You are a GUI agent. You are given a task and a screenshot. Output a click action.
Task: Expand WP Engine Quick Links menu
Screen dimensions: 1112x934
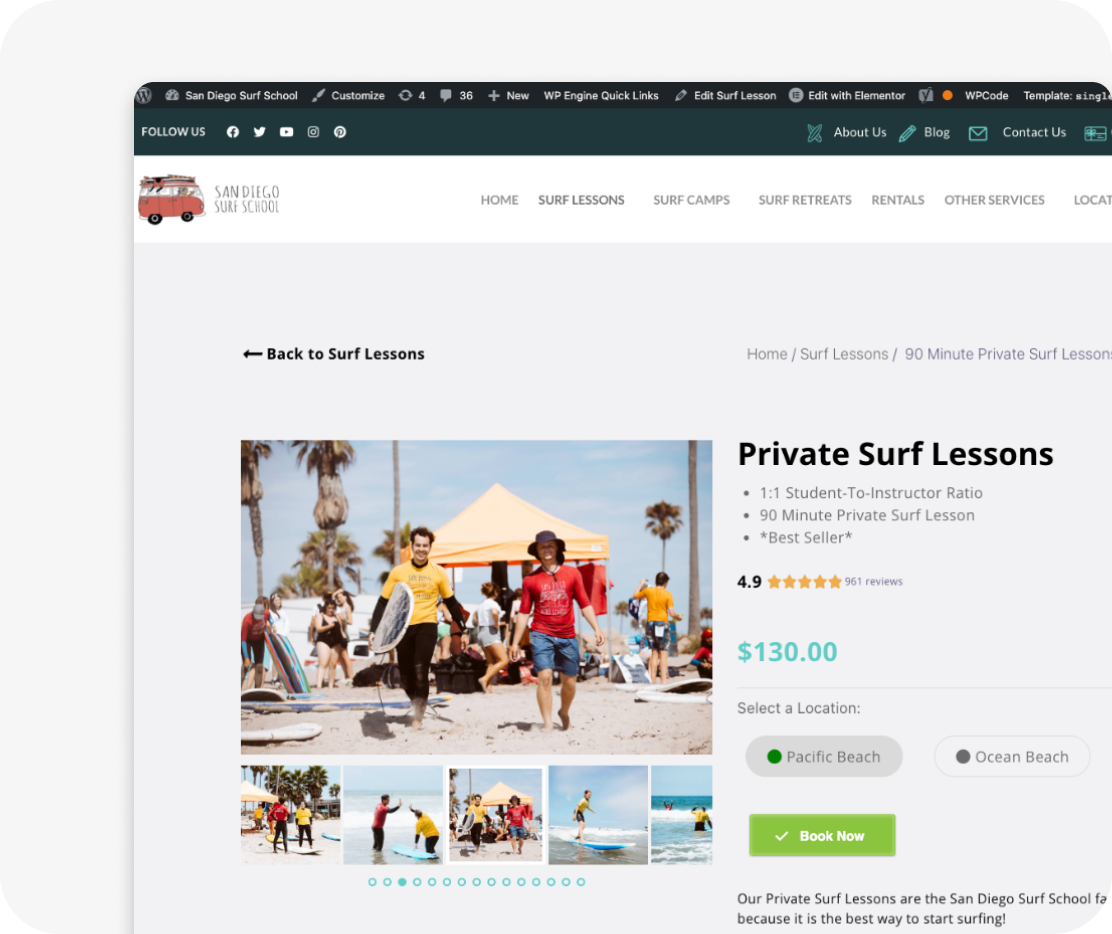[601, 95]
